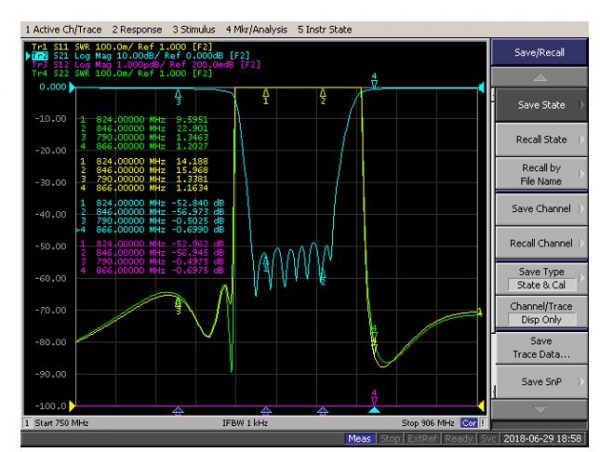Select trace Tr4 S22 SWR label

coord(122,73)
